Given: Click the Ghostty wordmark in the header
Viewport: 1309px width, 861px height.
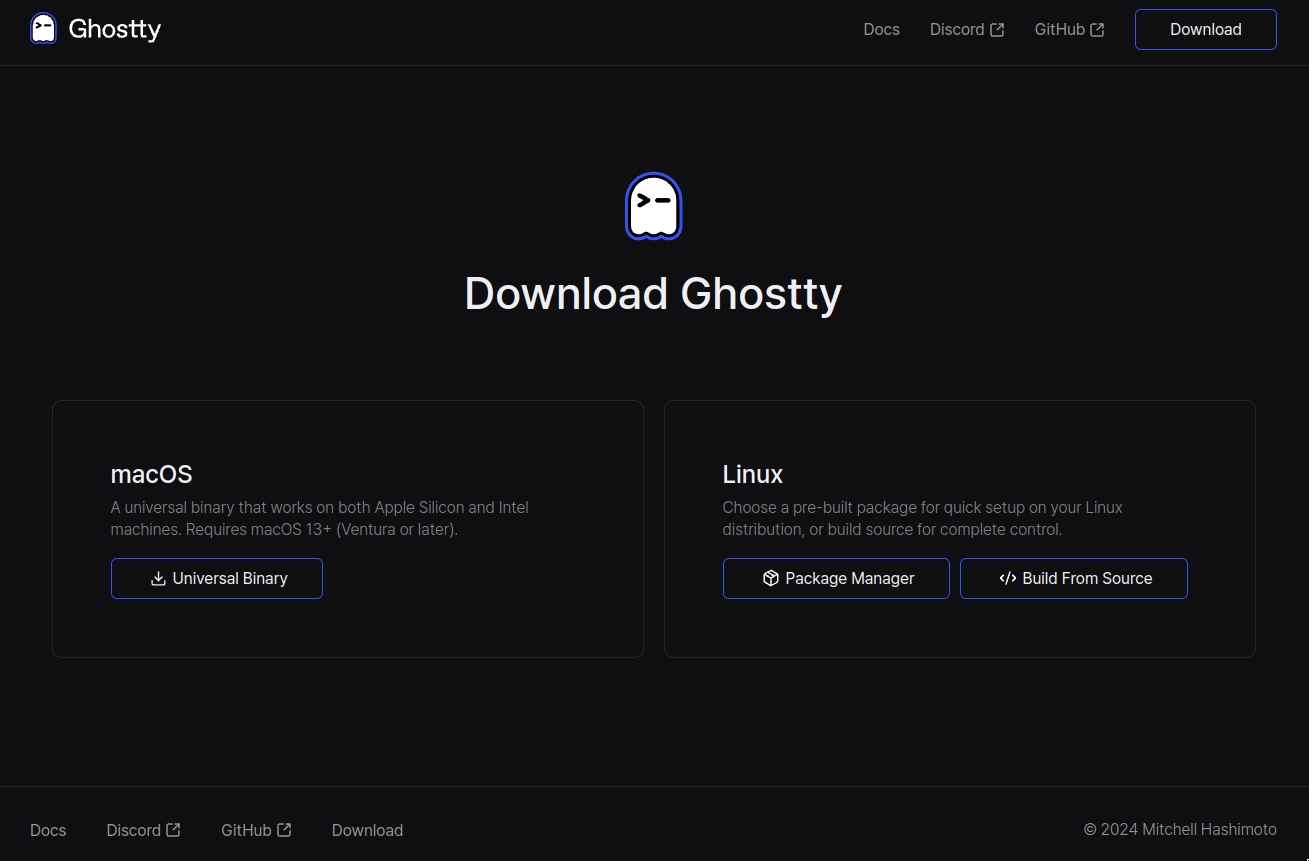Looking at the screenshot, I should point(114,29).
